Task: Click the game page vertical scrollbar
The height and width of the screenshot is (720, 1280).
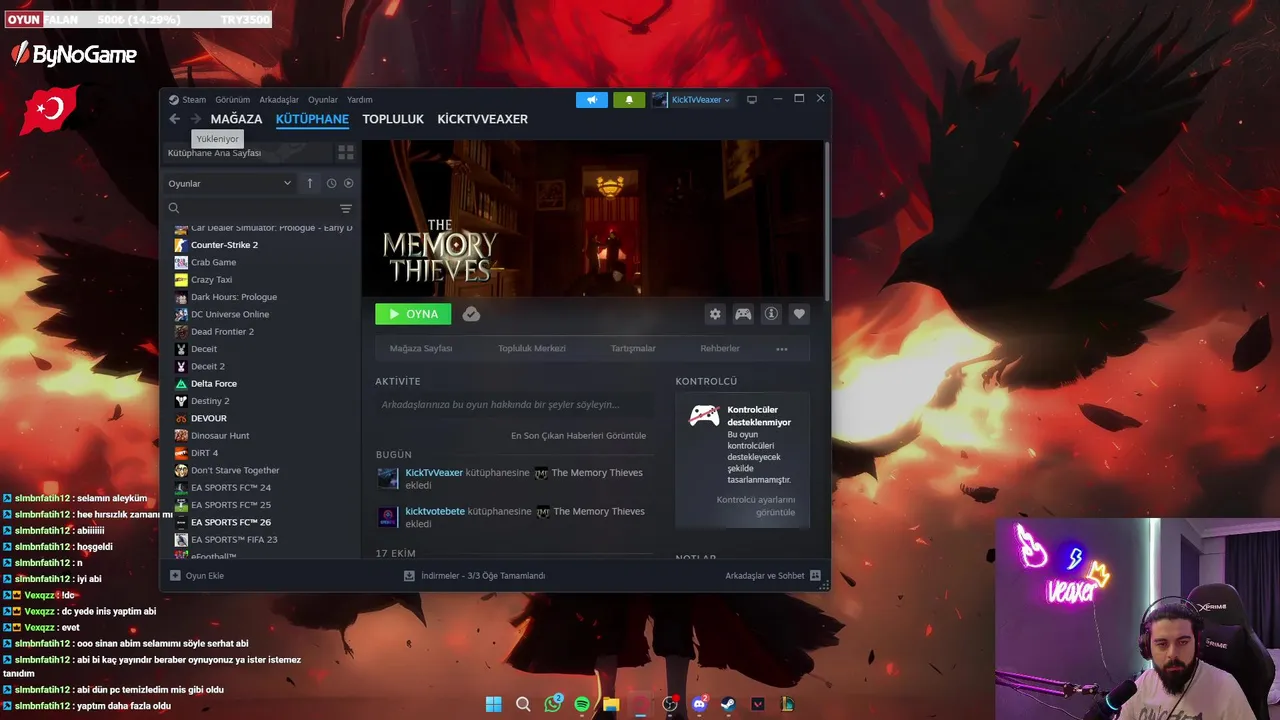Action: (827, 220)
